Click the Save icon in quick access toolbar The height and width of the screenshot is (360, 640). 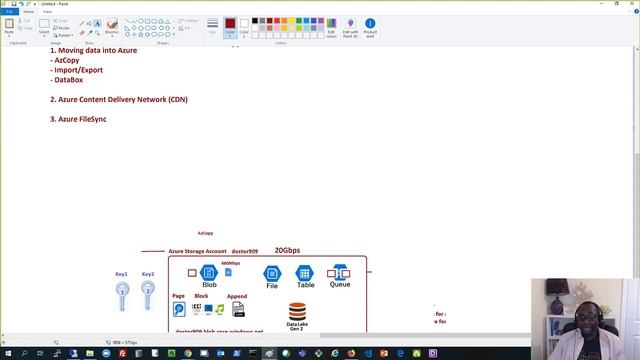pyautogui.click(x=13, y=4)
